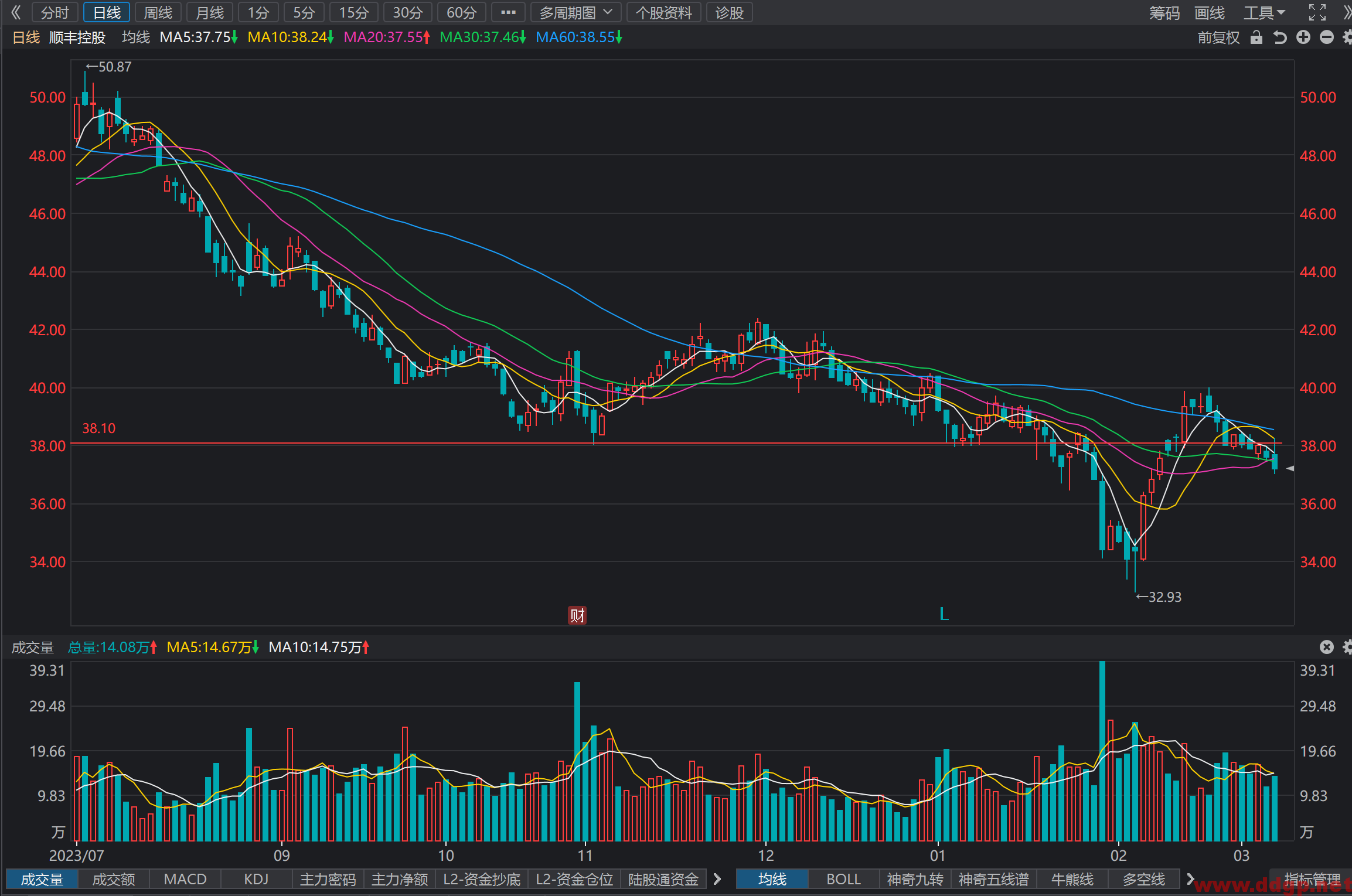This screenshot has height=896, width=1352.
Task: Click the expand-right double chevron icon
Action: [x=1346, y=12]
